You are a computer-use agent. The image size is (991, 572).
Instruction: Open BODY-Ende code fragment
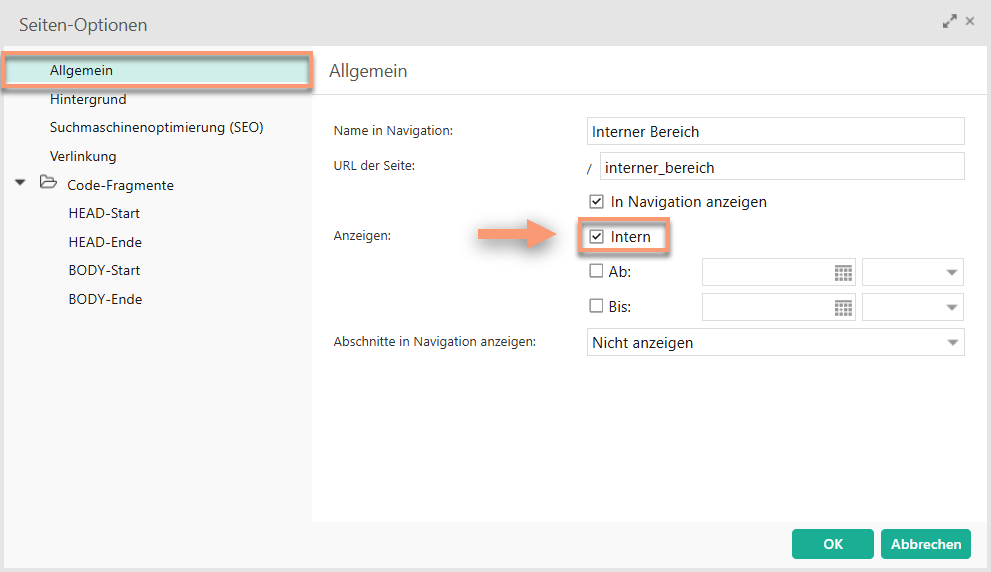pos(105,299)
